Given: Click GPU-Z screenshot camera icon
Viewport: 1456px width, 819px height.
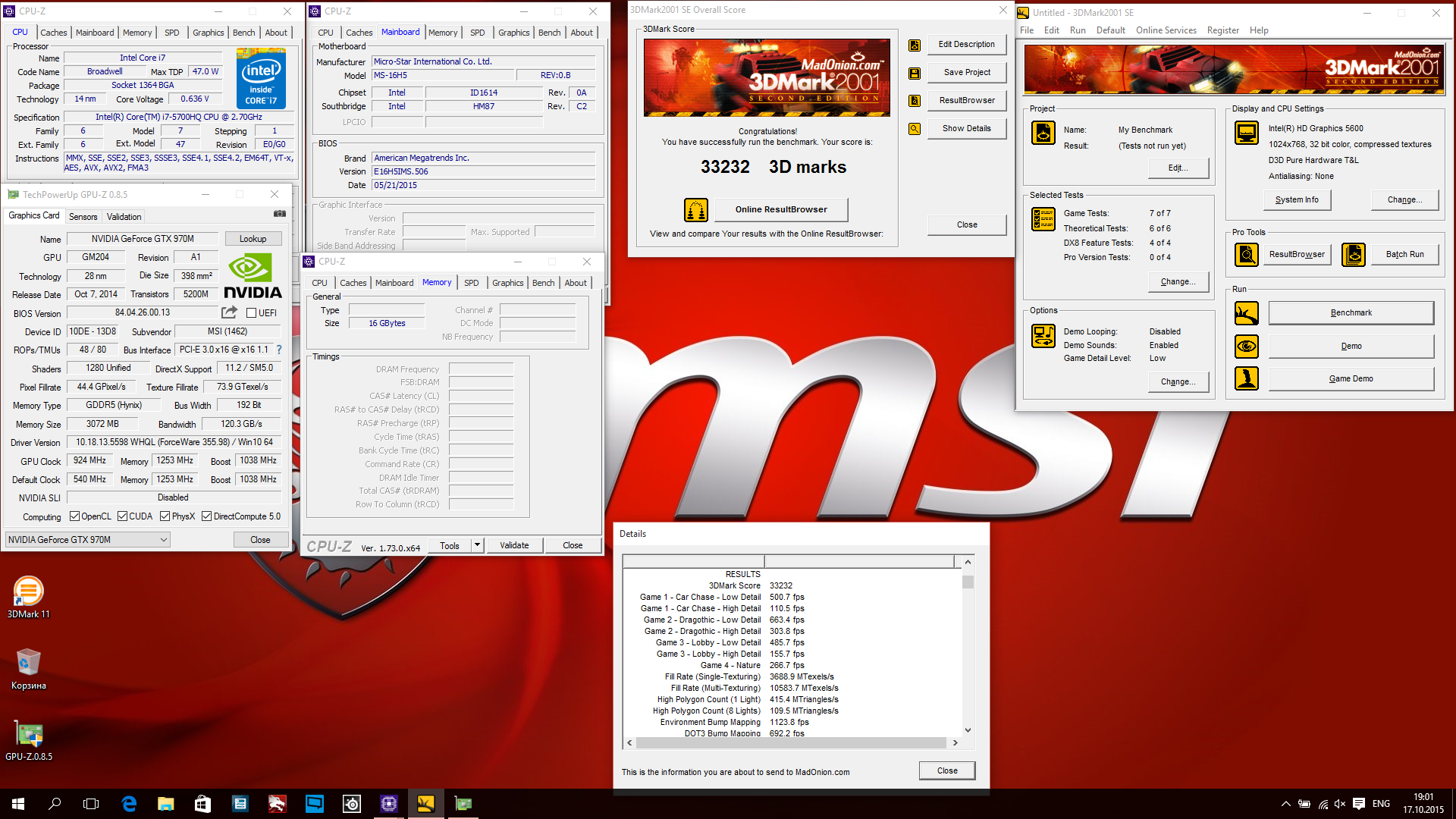Looking at the screenshot, I should 280,214.
